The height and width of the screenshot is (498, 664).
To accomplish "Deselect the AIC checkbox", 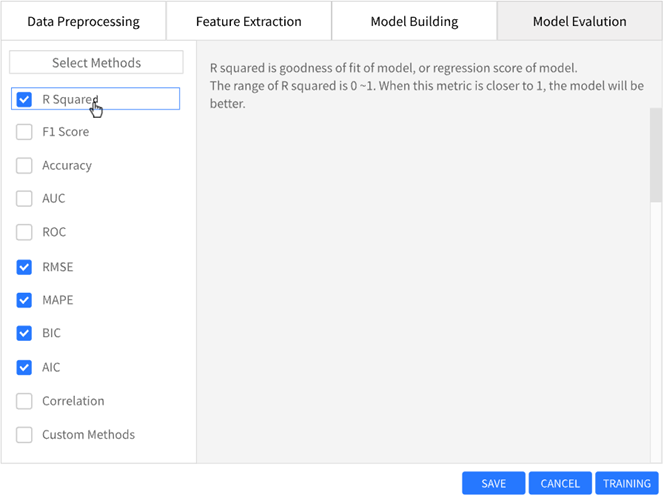I will (25, 367).
